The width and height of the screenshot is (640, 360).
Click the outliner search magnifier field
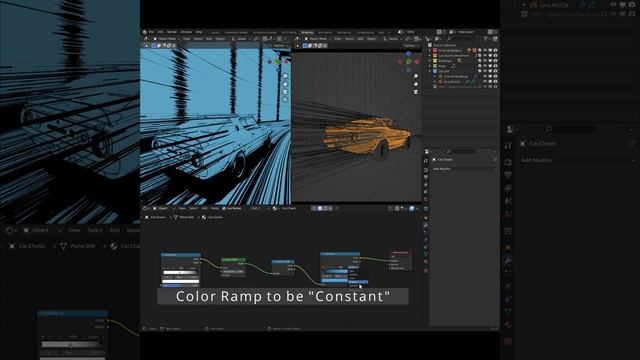pos(463,39)
